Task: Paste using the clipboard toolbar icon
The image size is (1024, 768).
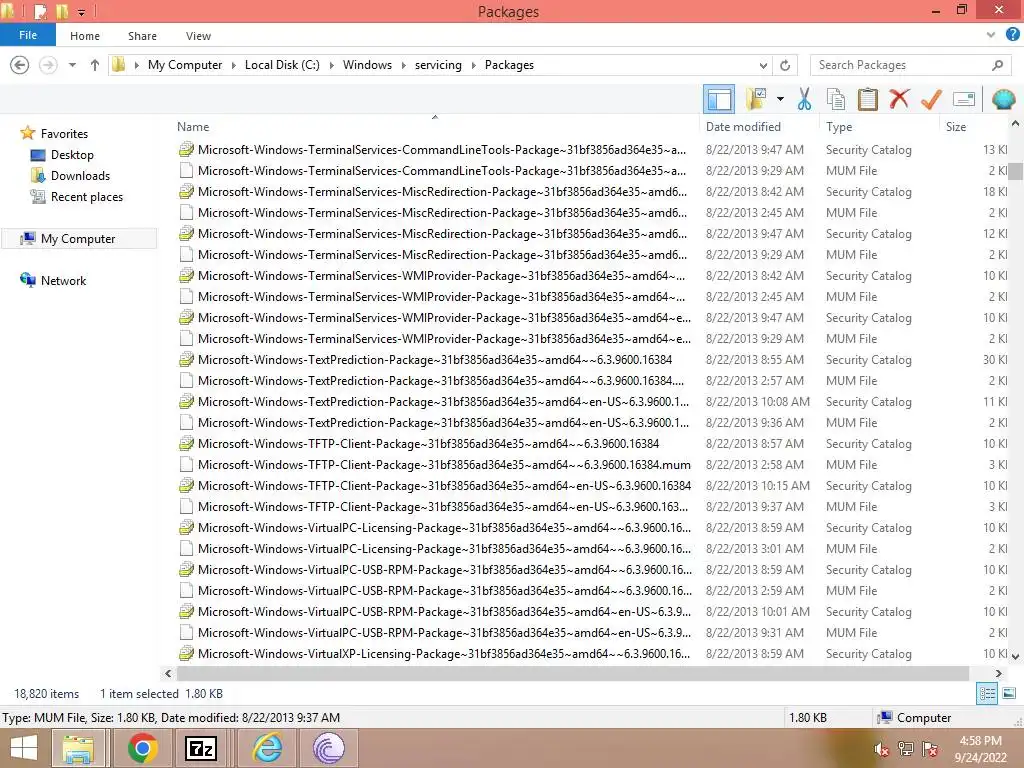Action: (867, 99)
